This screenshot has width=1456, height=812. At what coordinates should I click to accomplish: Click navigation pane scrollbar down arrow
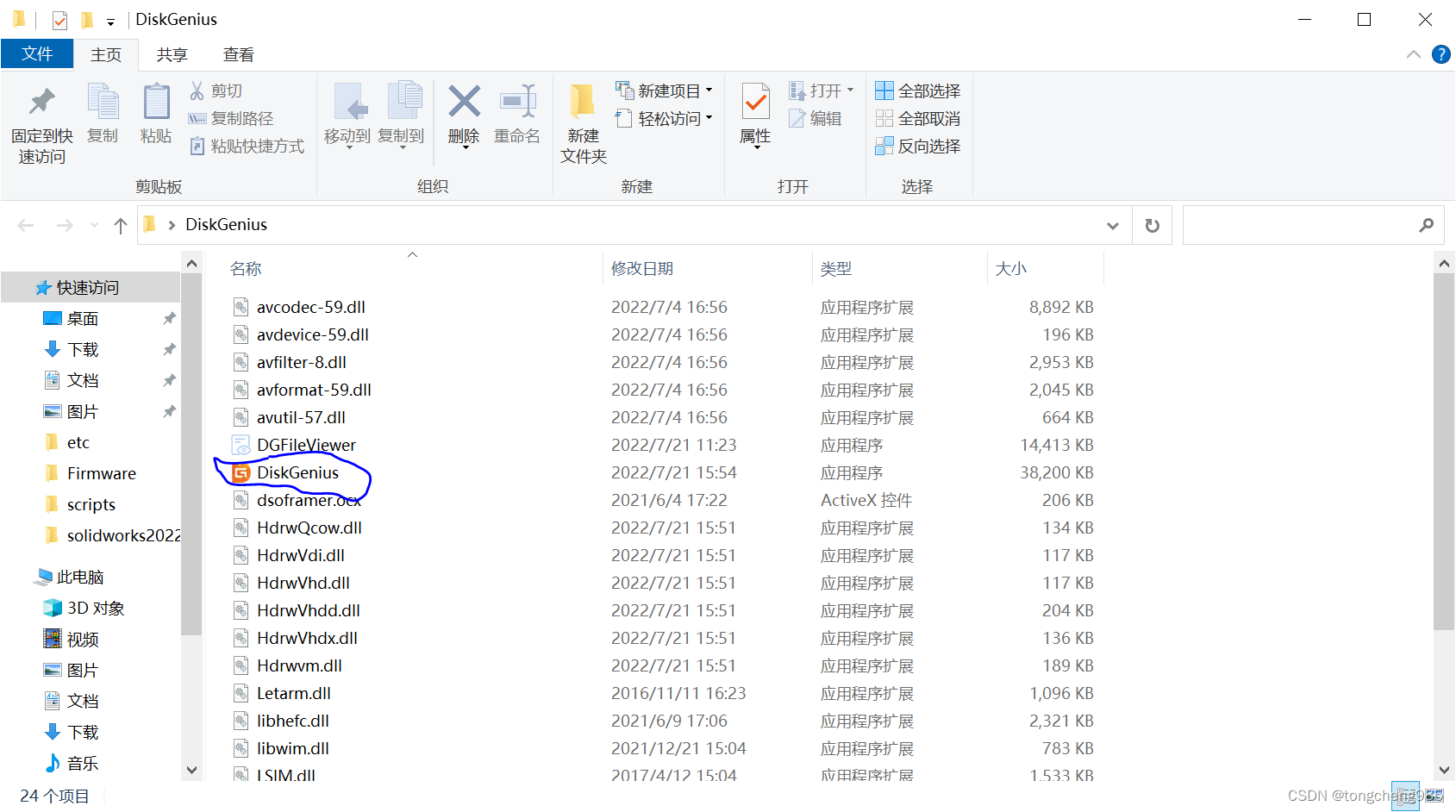(x=191, y=770)
